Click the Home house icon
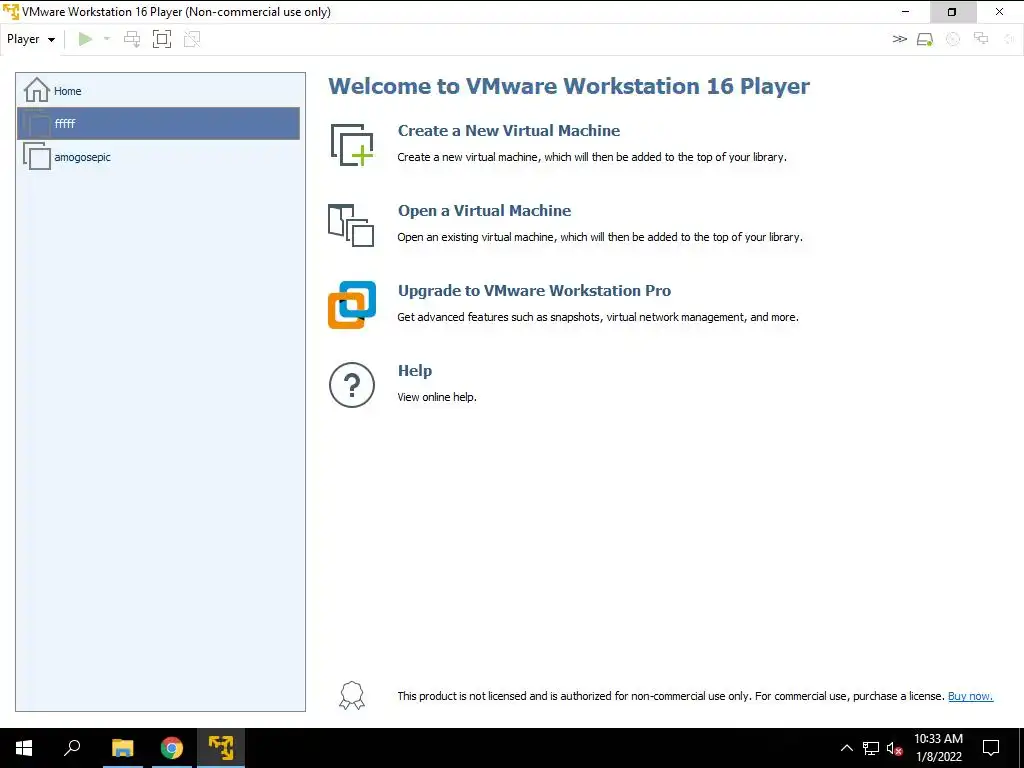This screenshot has height=768, width=1024. (x=37, y=90)
